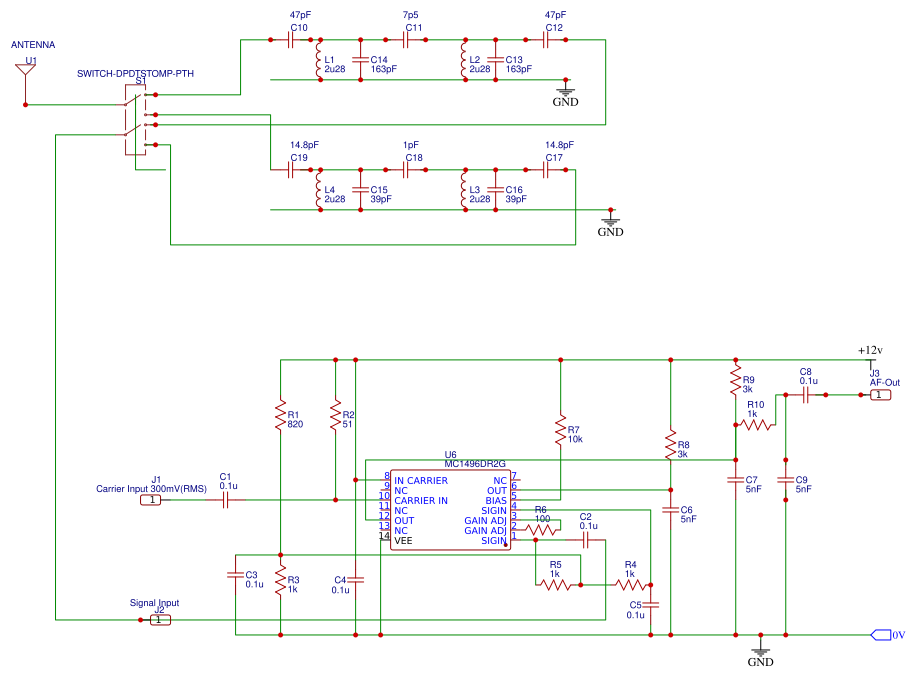This screenshot has height=679, width=917.
Task: Select the U6 reference designator
Action: pos(450,455)
